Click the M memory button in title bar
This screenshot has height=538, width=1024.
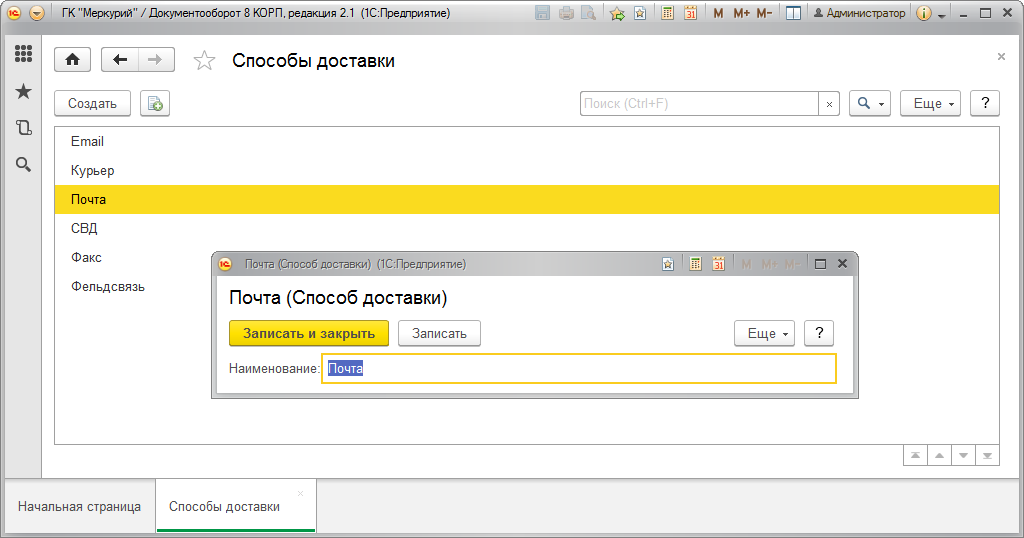coord(718,13)
